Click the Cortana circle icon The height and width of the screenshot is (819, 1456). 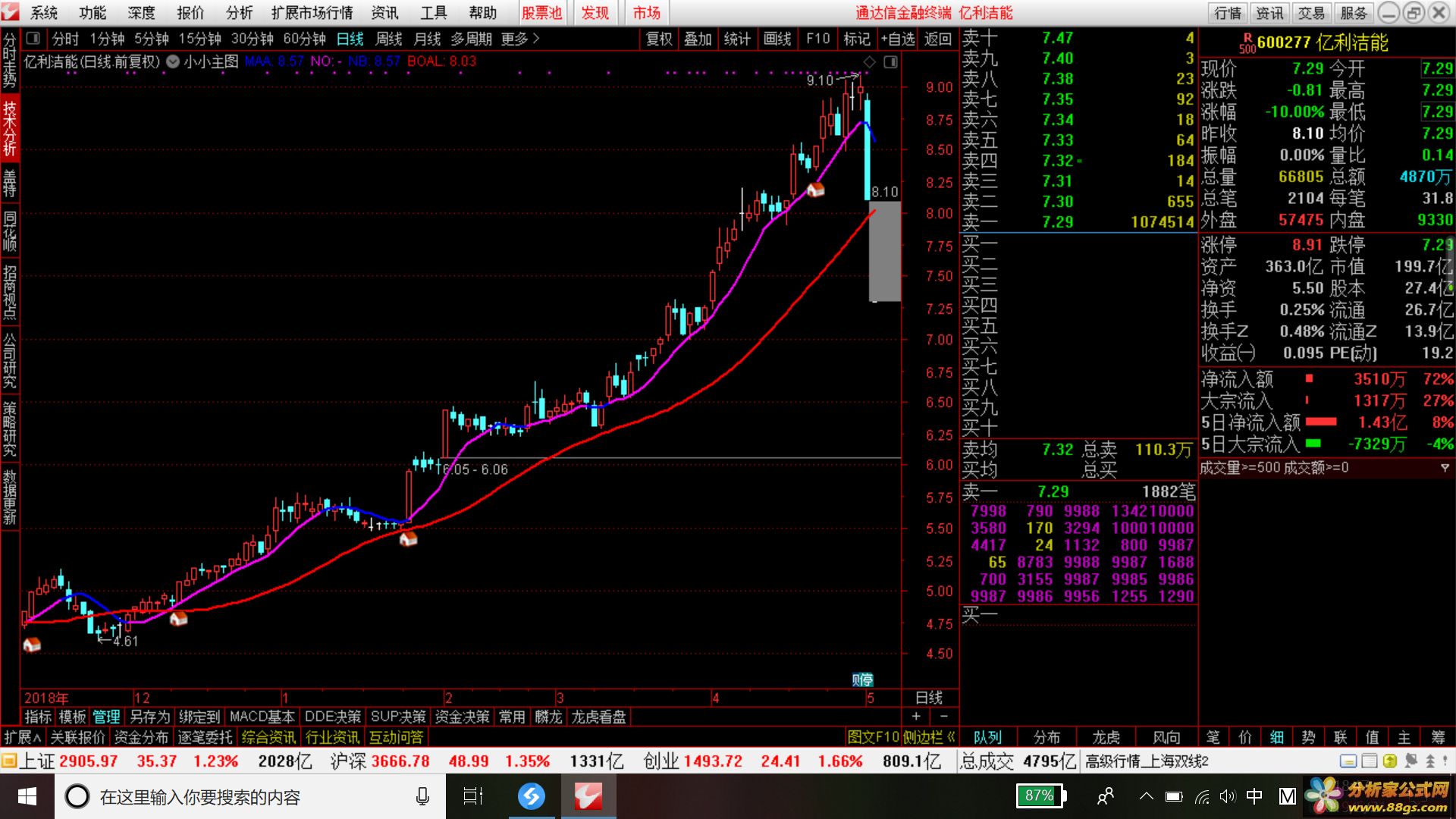77,796
